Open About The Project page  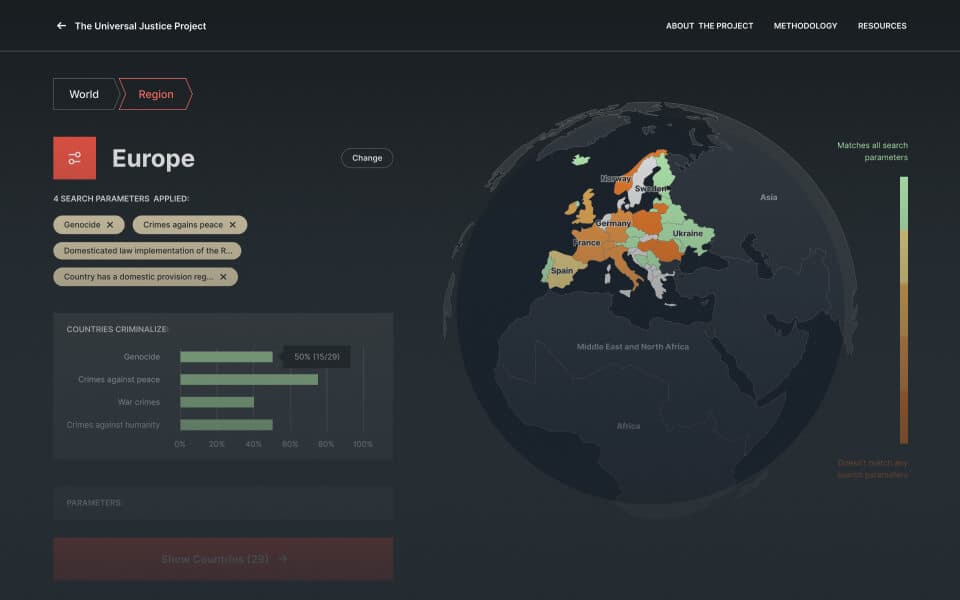coord(709,26)
